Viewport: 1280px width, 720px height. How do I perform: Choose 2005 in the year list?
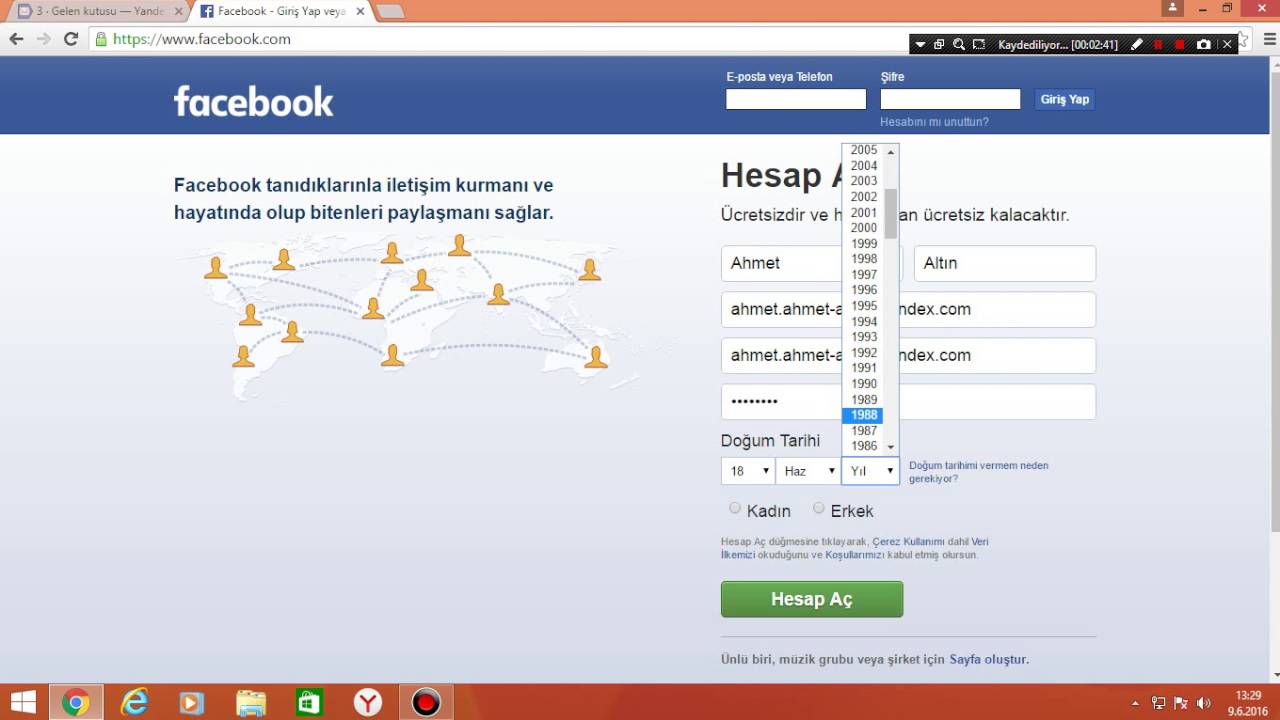(864, 150)
